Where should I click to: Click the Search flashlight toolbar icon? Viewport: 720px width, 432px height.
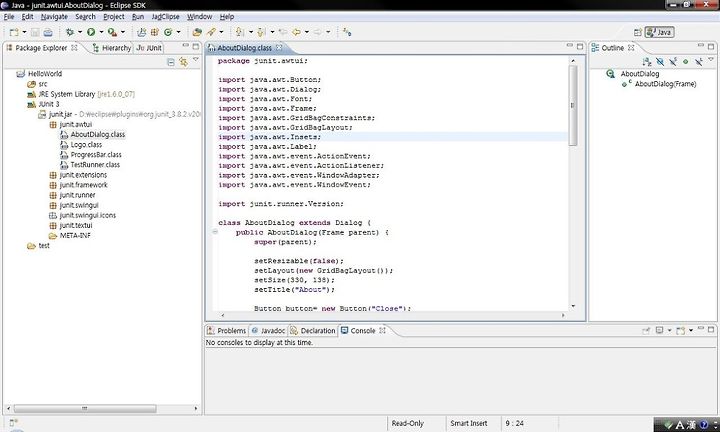pos(211,32)
